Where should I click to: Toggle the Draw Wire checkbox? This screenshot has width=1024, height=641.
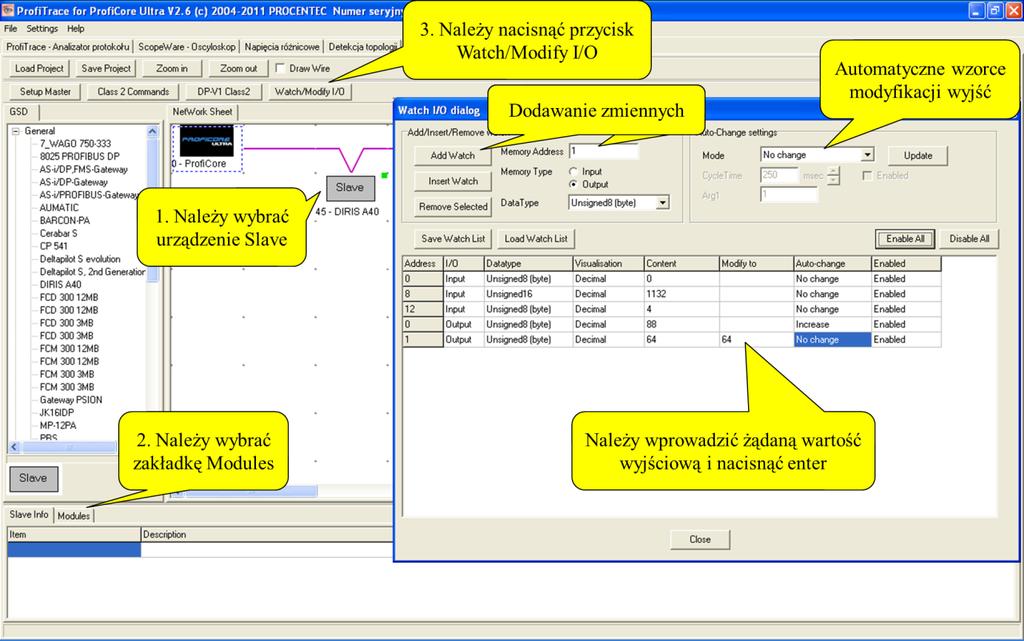[280, 68]
